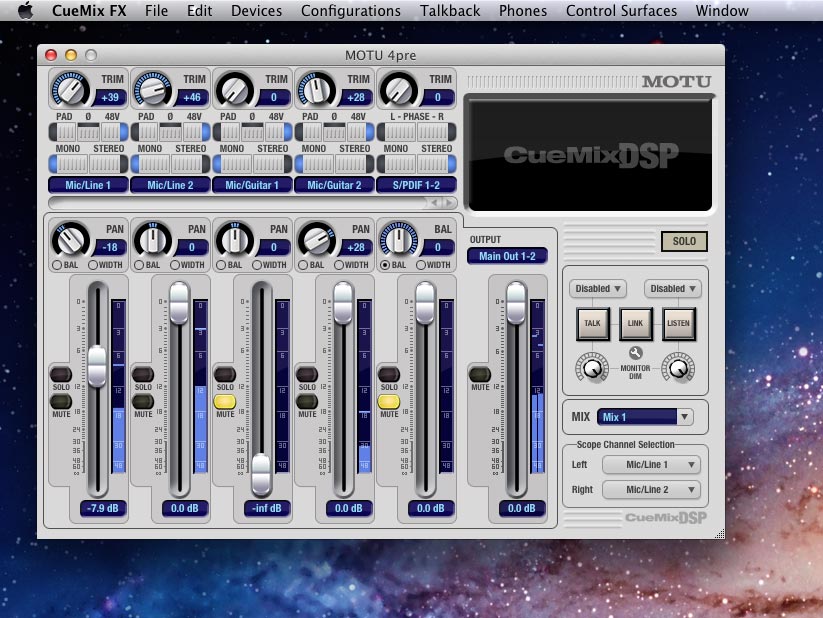Click the first channel's pan knob
Screen dimensions: 823x618
click(70, 241)
